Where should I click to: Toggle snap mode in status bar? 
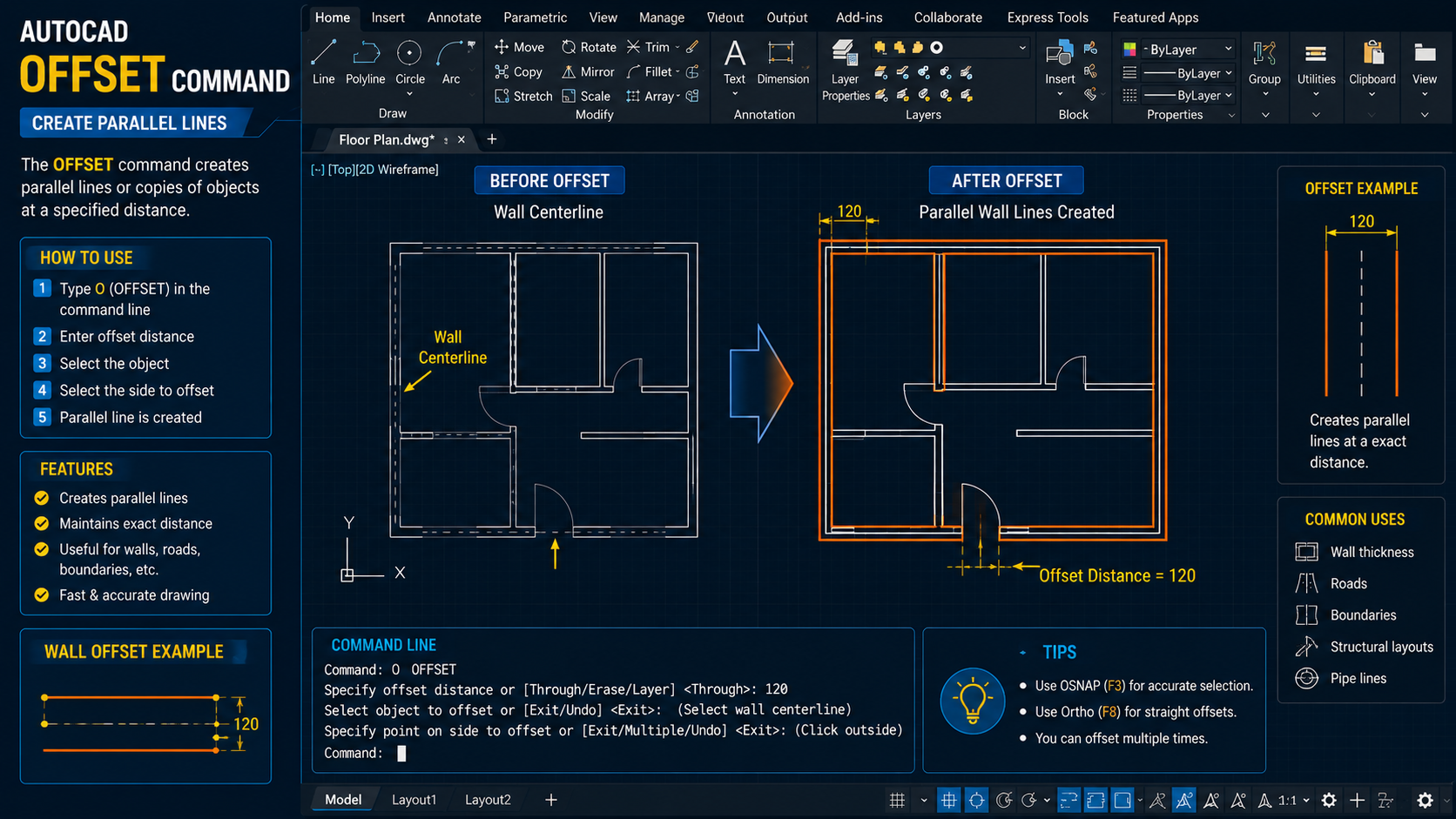pos(949,800)
